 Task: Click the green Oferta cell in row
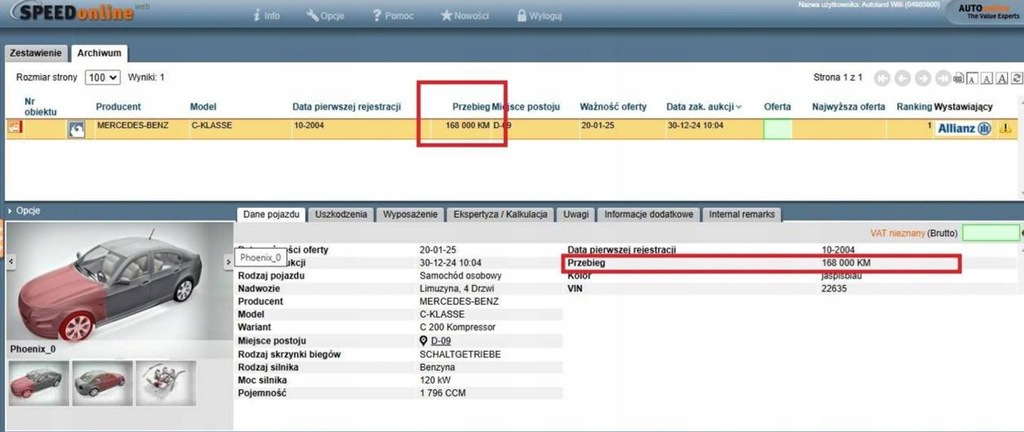[778, 129]
